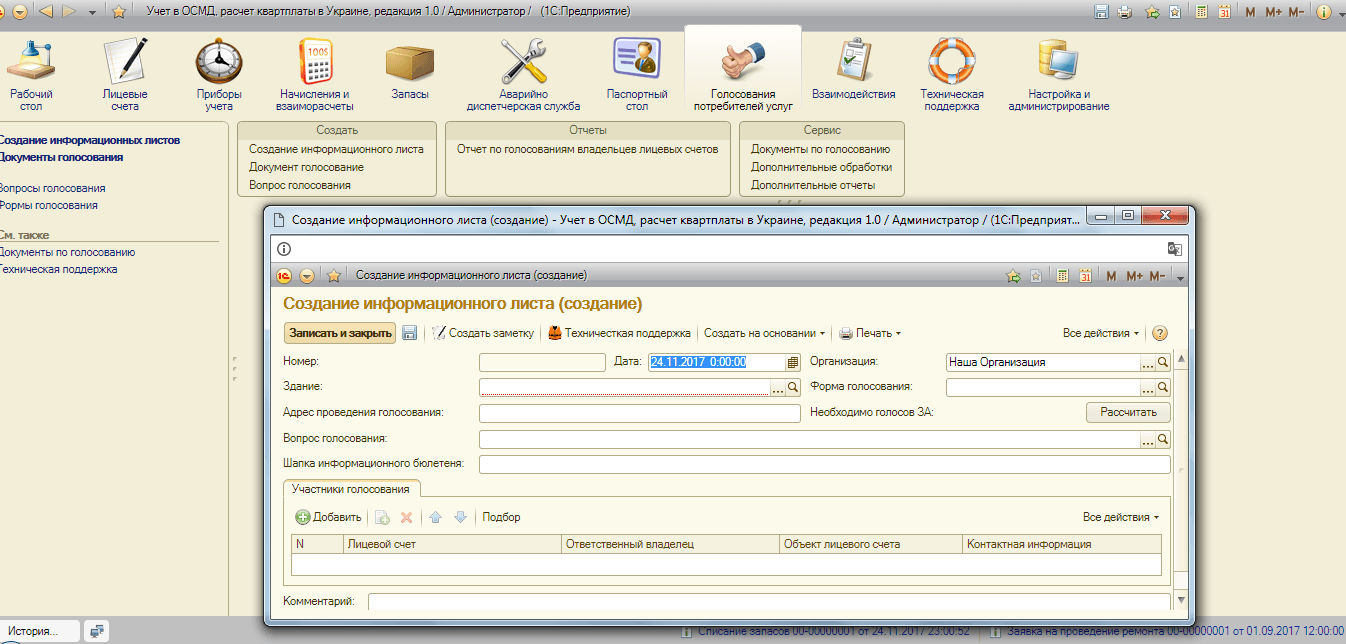This screenshot has width=1346, height=644.
Task: Click Создать заметку button
Action: (x=483, y=333)
